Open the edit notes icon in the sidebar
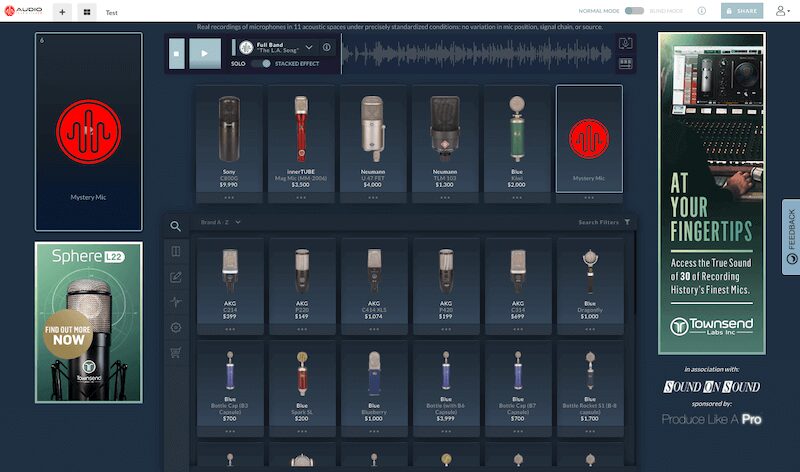Viewport: 800px width, 472px height. [x=176, y=277]
